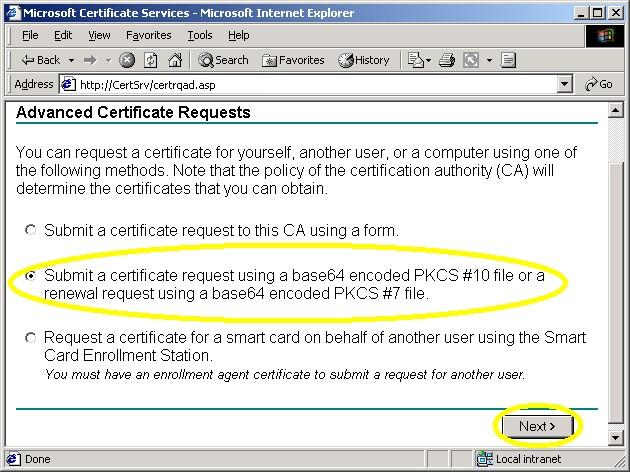Expand the Address bar dropdown arrow
Image resolution: width=630 pixels, height=472 pixels.
tap(565, 85)
